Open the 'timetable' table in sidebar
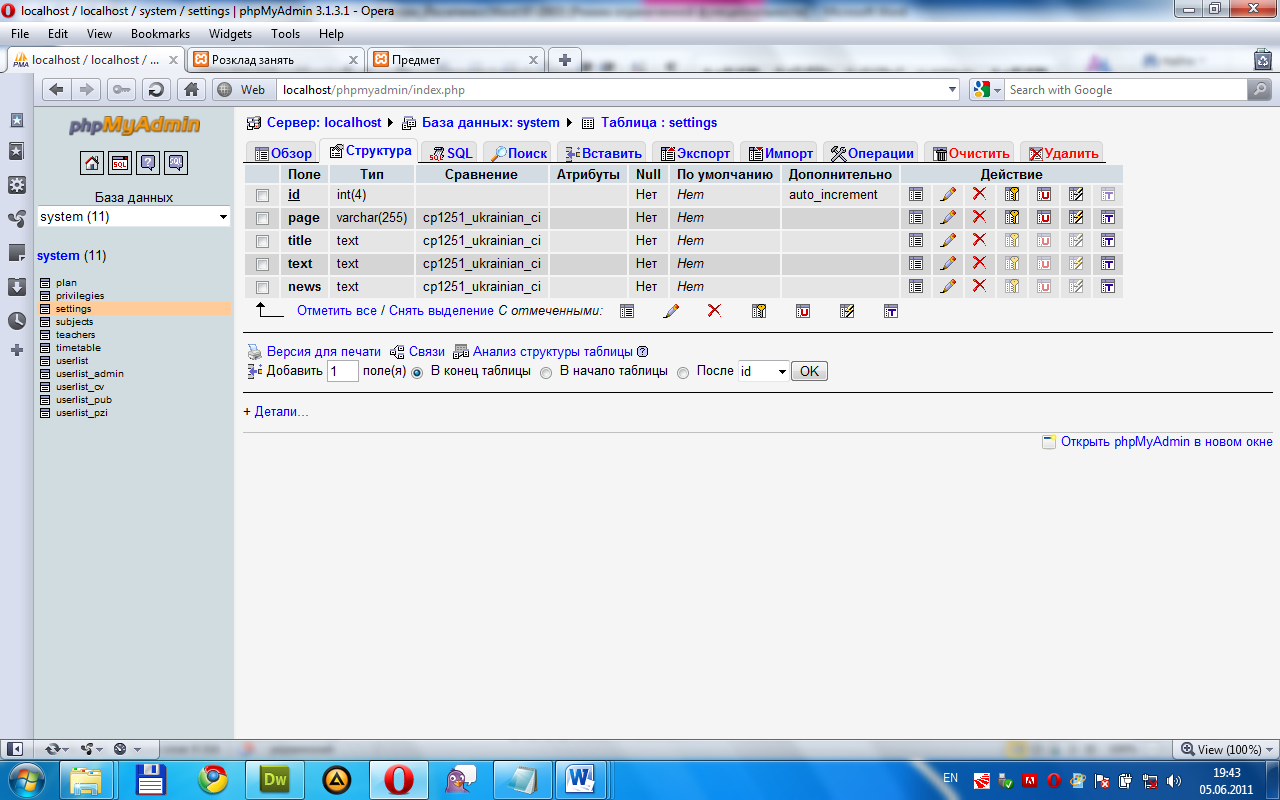This screenshot has height=800, width=1280. coord(78,348)
